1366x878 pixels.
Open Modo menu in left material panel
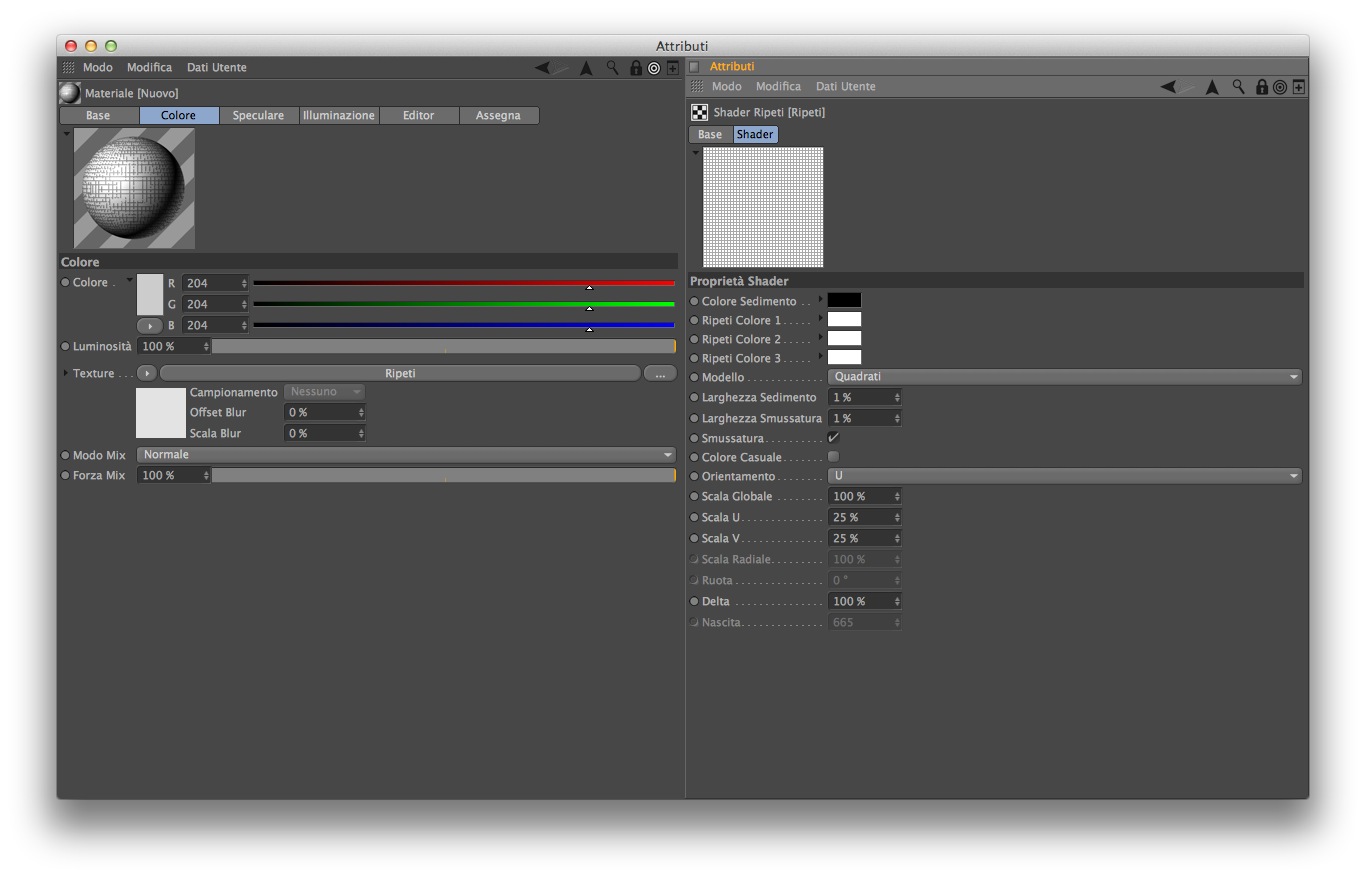point(98,68)
